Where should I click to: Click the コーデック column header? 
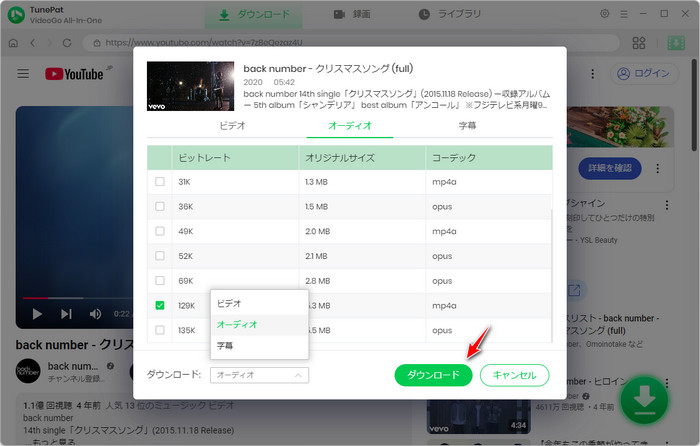tap(489, 158)
